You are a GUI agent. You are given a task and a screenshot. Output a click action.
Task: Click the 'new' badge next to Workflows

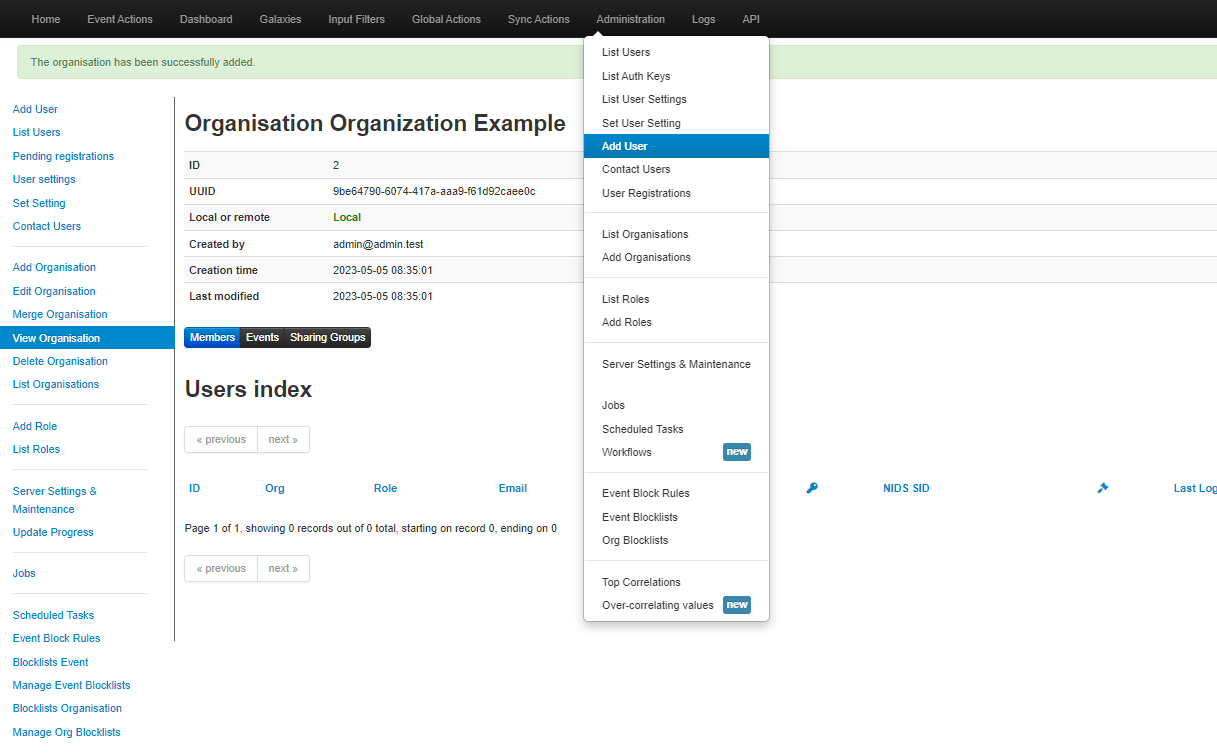tap(737, 451)
